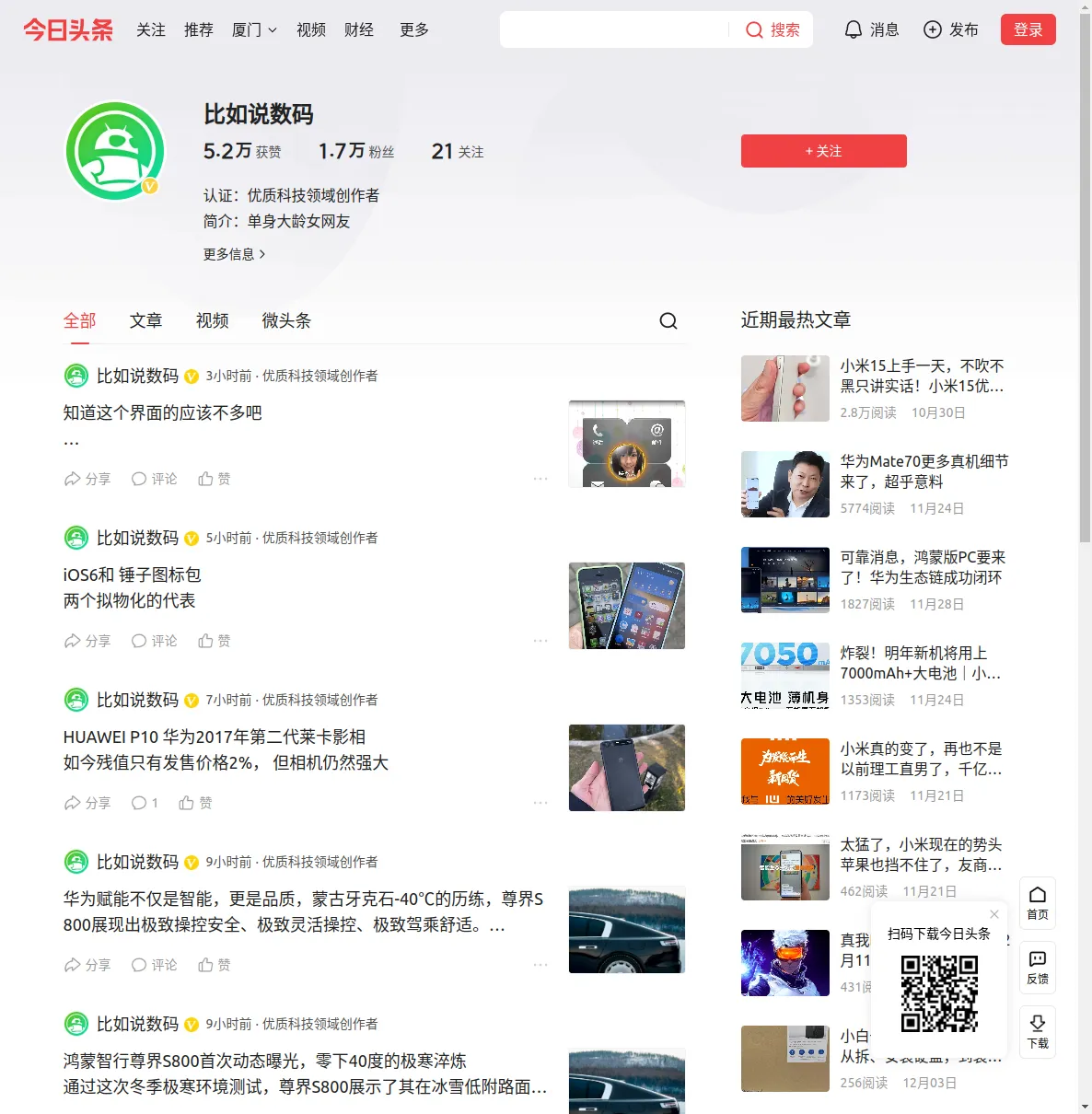Click the search magnifier icon in header
This screenshot has height=1114, width=1092.
click(x=754, y=29)
